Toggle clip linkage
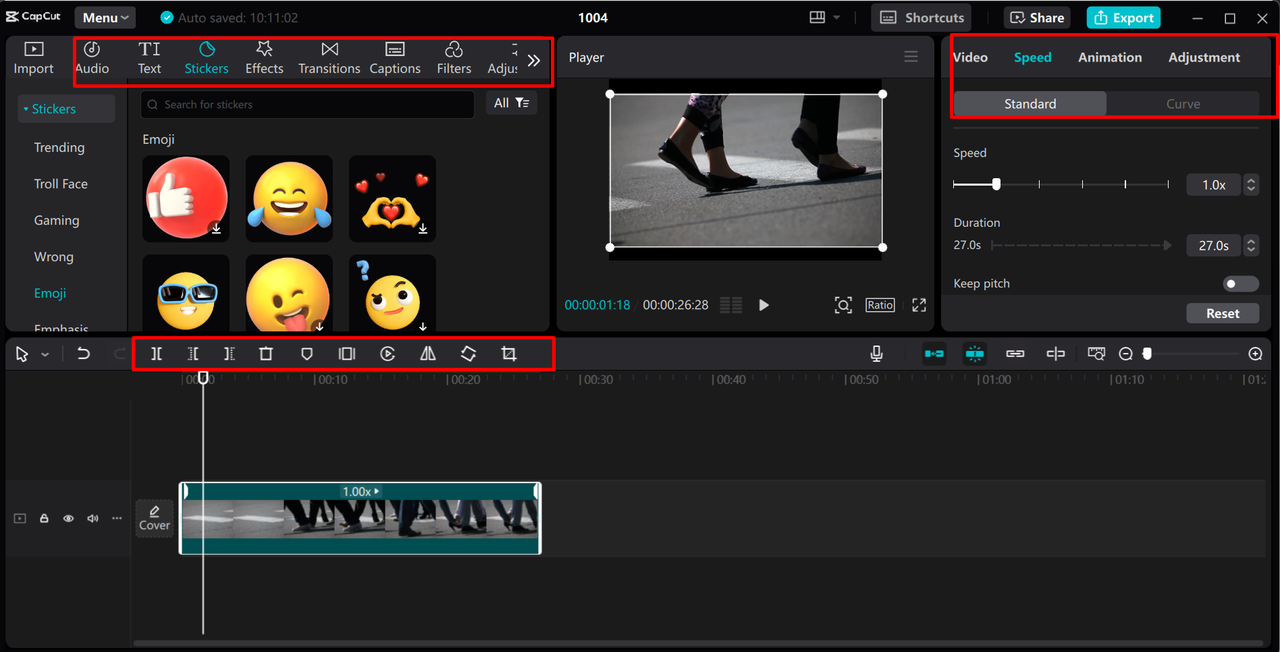 (x=1015, y=354)
